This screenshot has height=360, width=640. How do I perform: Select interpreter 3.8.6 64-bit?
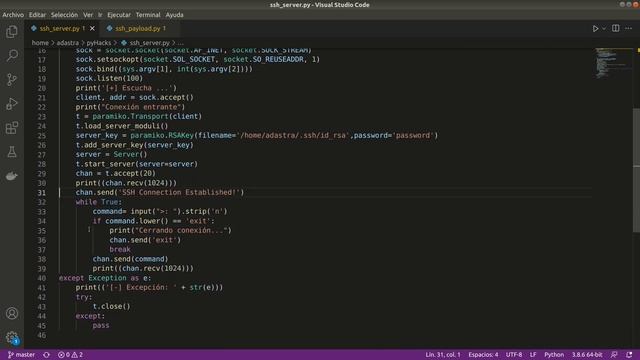click(587, 355)
